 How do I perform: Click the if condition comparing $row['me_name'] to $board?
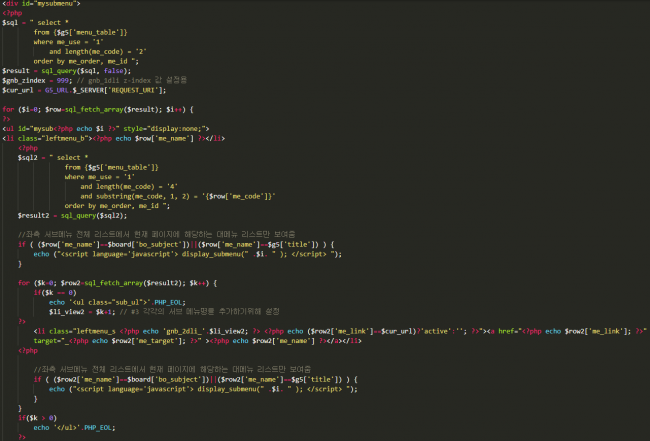tap(176, 245)
